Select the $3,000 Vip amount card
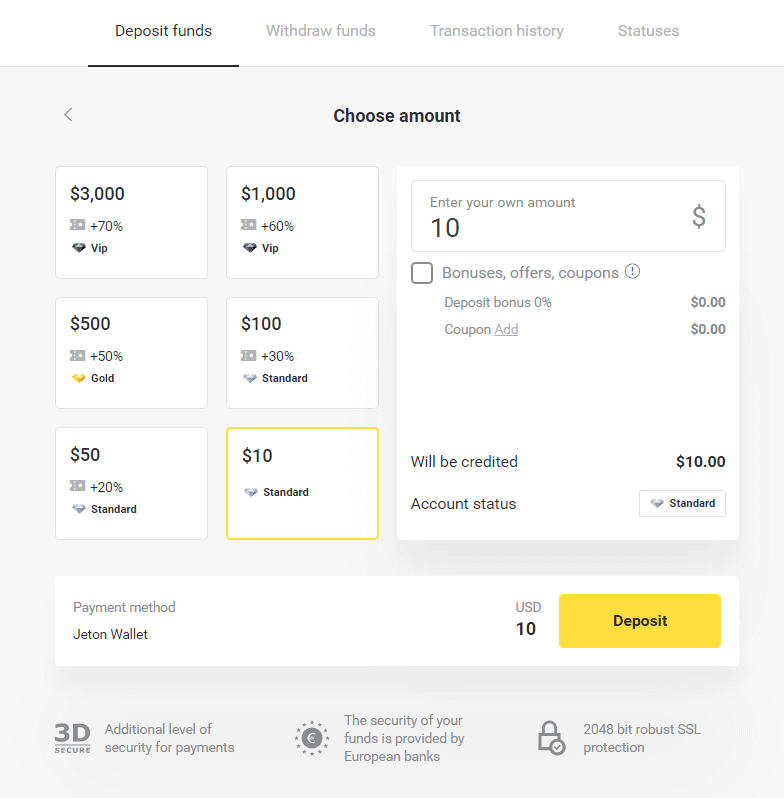Viewport: 784px width, 798px height. click(x=131, y=222)
